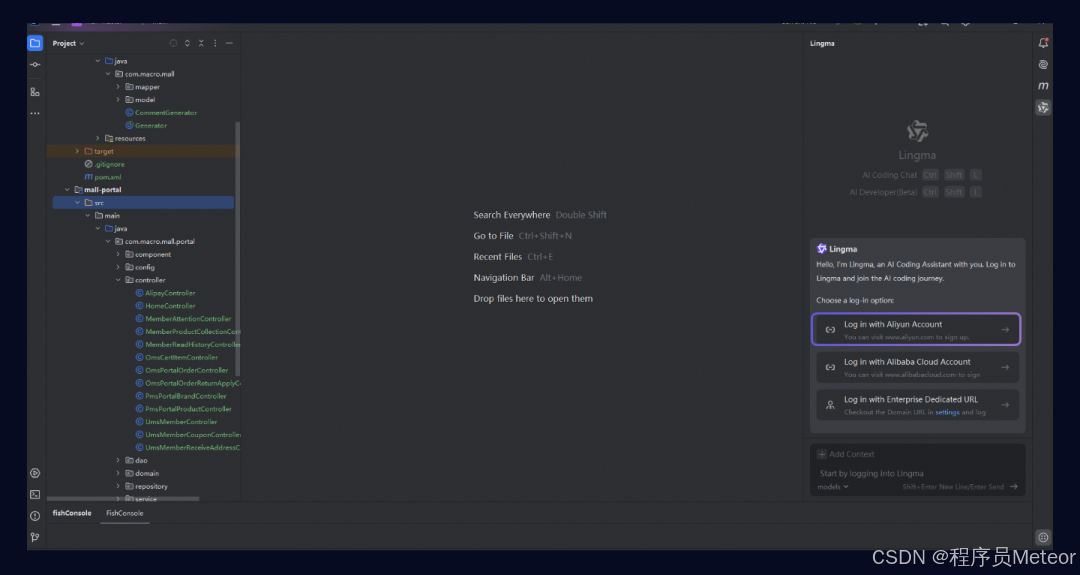The height and width of the screenshot is (575, 1080).
Task: Click the Lingma chat input field
Action: pyautogui.click(x=917, y=473)
